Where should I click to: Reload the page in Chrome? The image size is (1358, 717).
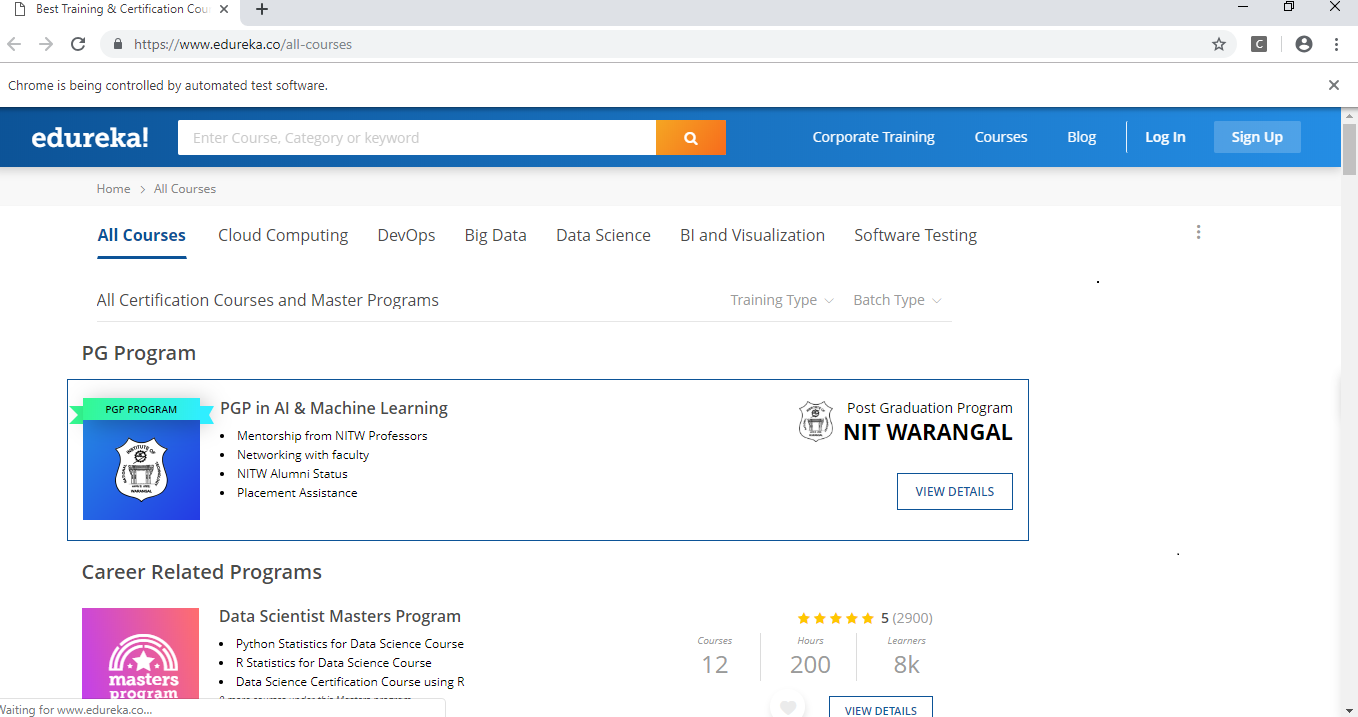coord(78,44)
